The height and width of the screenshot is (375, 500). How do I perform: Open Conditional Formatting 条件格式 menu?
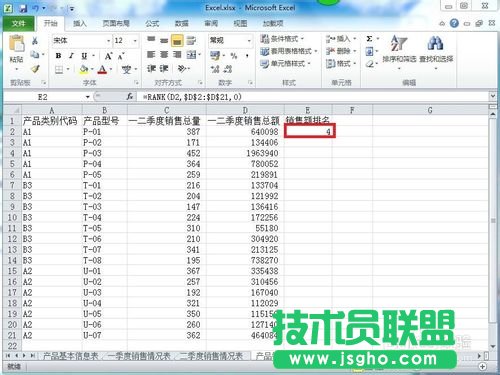click(282, 39)
